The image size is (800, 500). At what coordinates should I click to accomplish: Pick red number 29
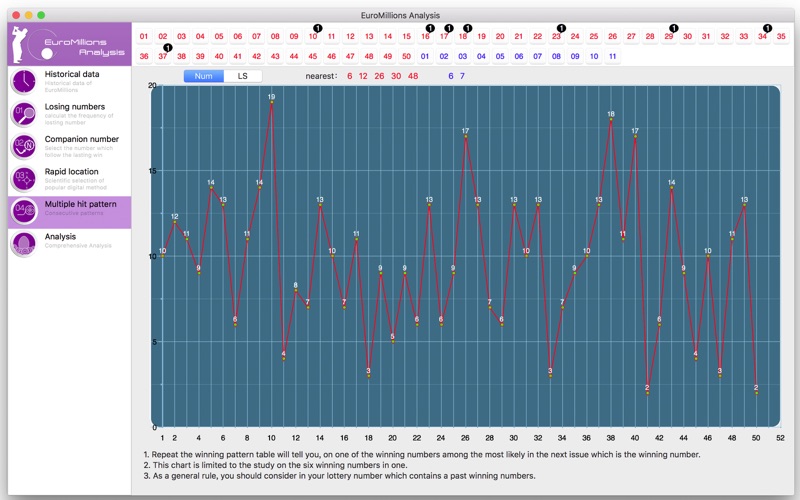pyautogui.click(x=669, y=36)
